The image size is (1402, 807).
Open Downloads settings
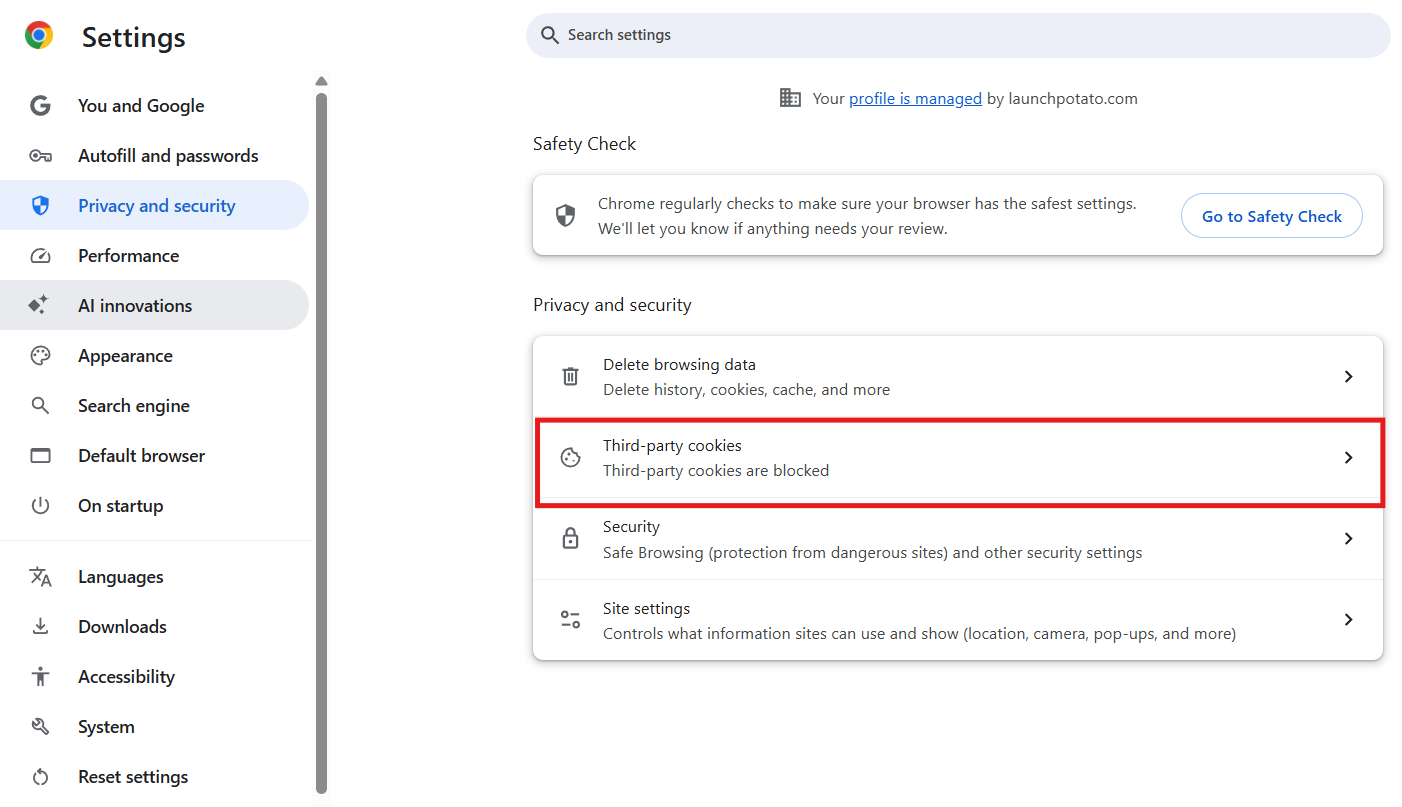(154, 627)
